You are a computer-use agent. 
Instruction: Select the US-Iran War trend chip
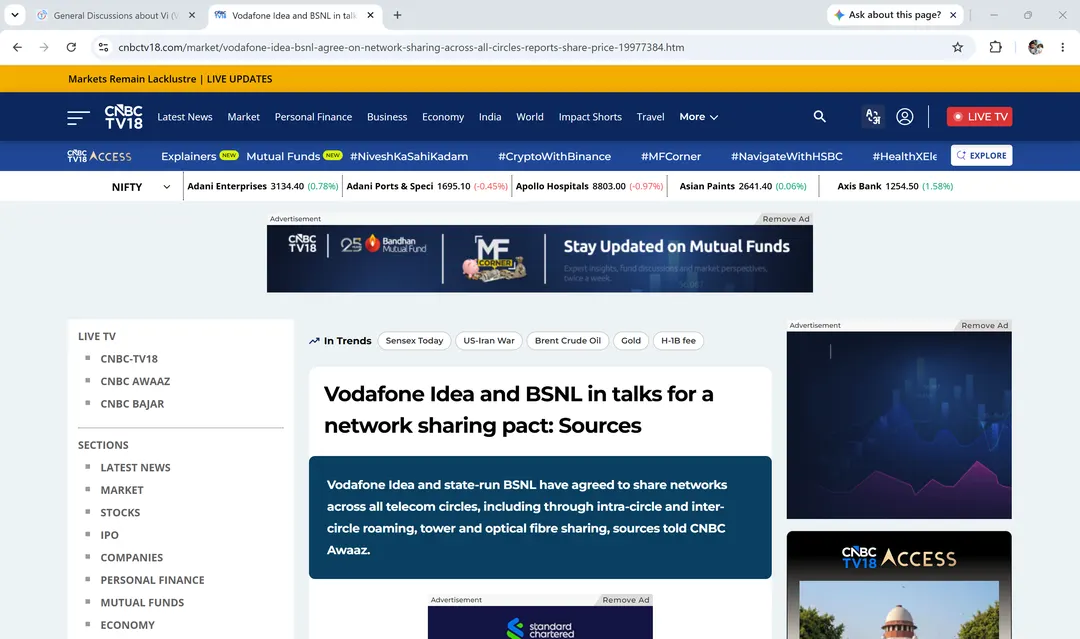click(x=489, y=341)
